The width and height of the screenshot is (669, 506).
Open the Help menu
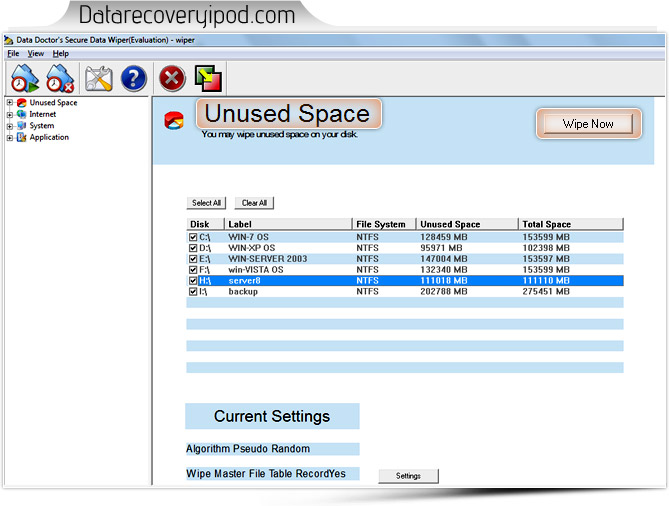61,54
